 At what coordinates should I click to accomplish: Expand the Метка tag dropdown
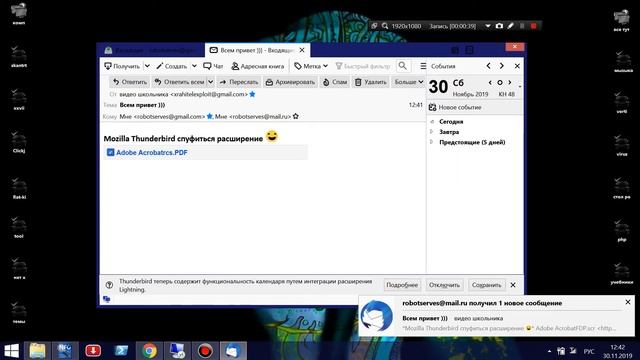pyautogui.click(x=311, y=66)
